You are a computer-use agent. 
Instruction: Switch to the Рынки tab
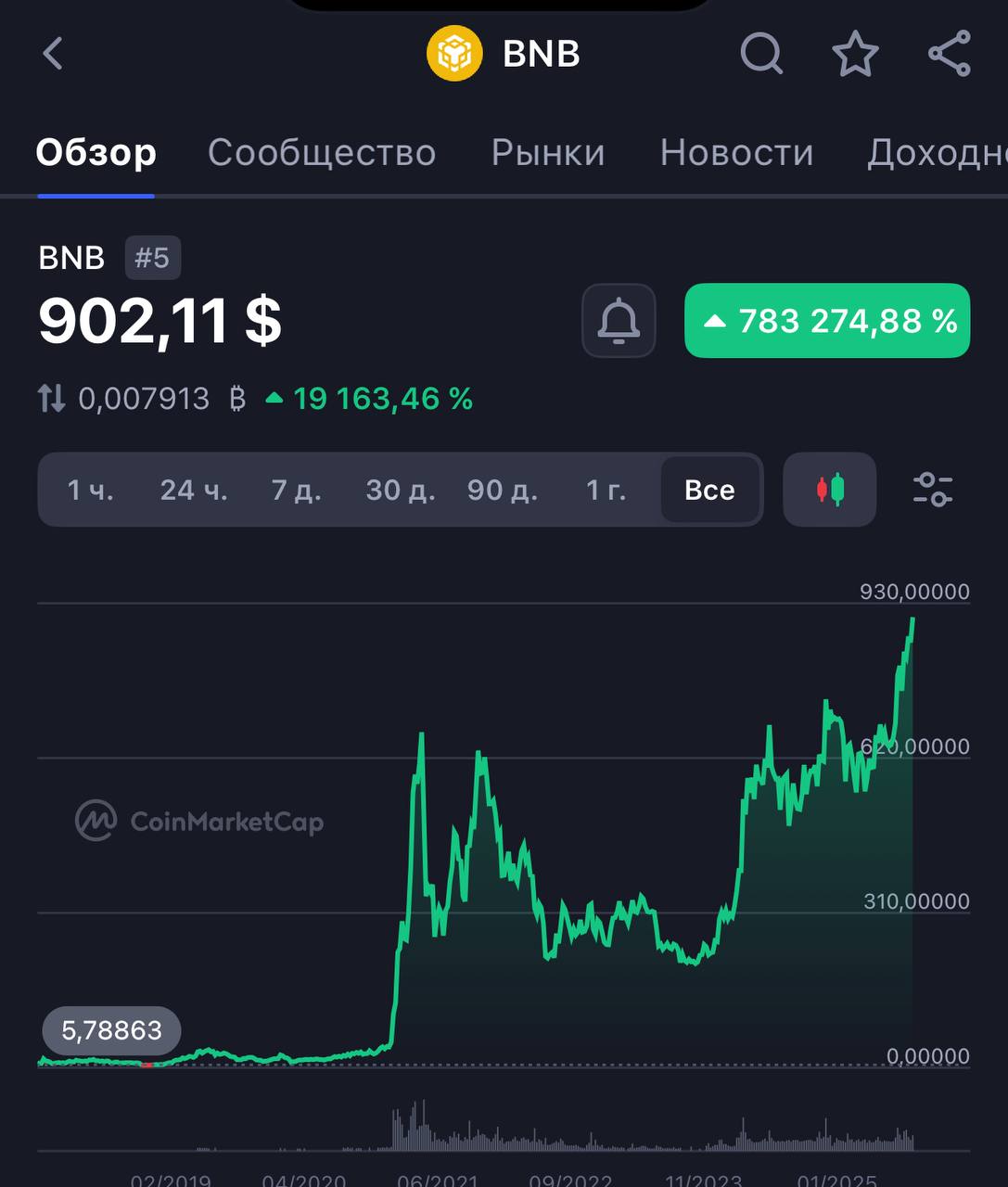pyautogui.click(x=548, y=152)
